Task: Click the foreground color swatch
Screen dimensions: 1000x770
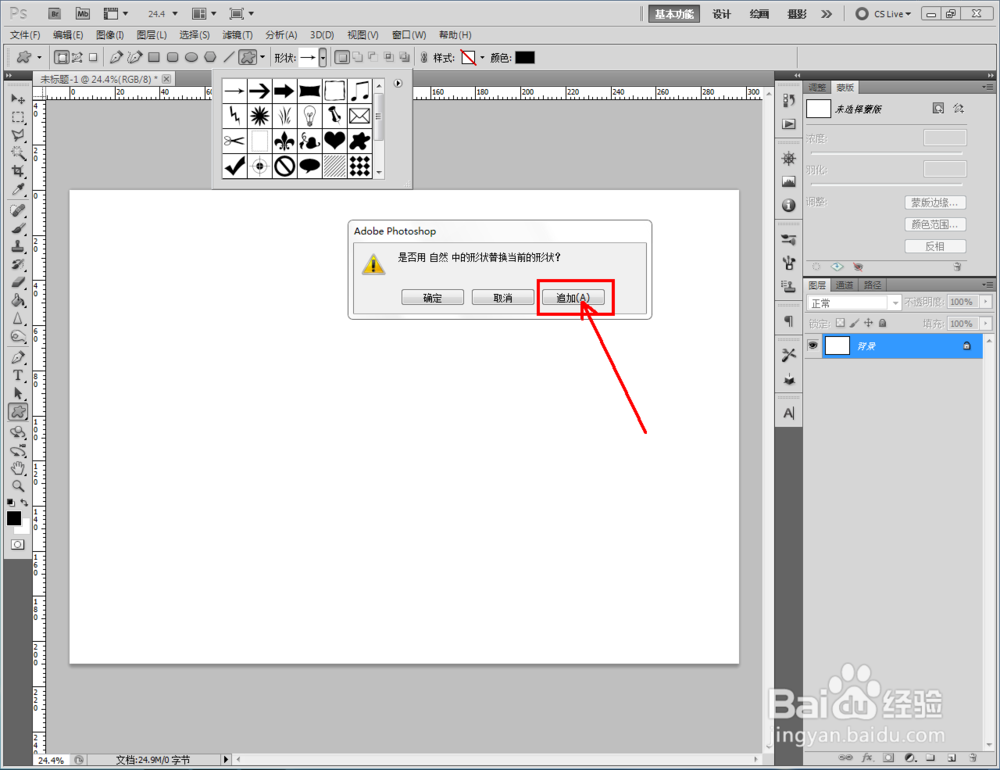Action: (13, 518)
